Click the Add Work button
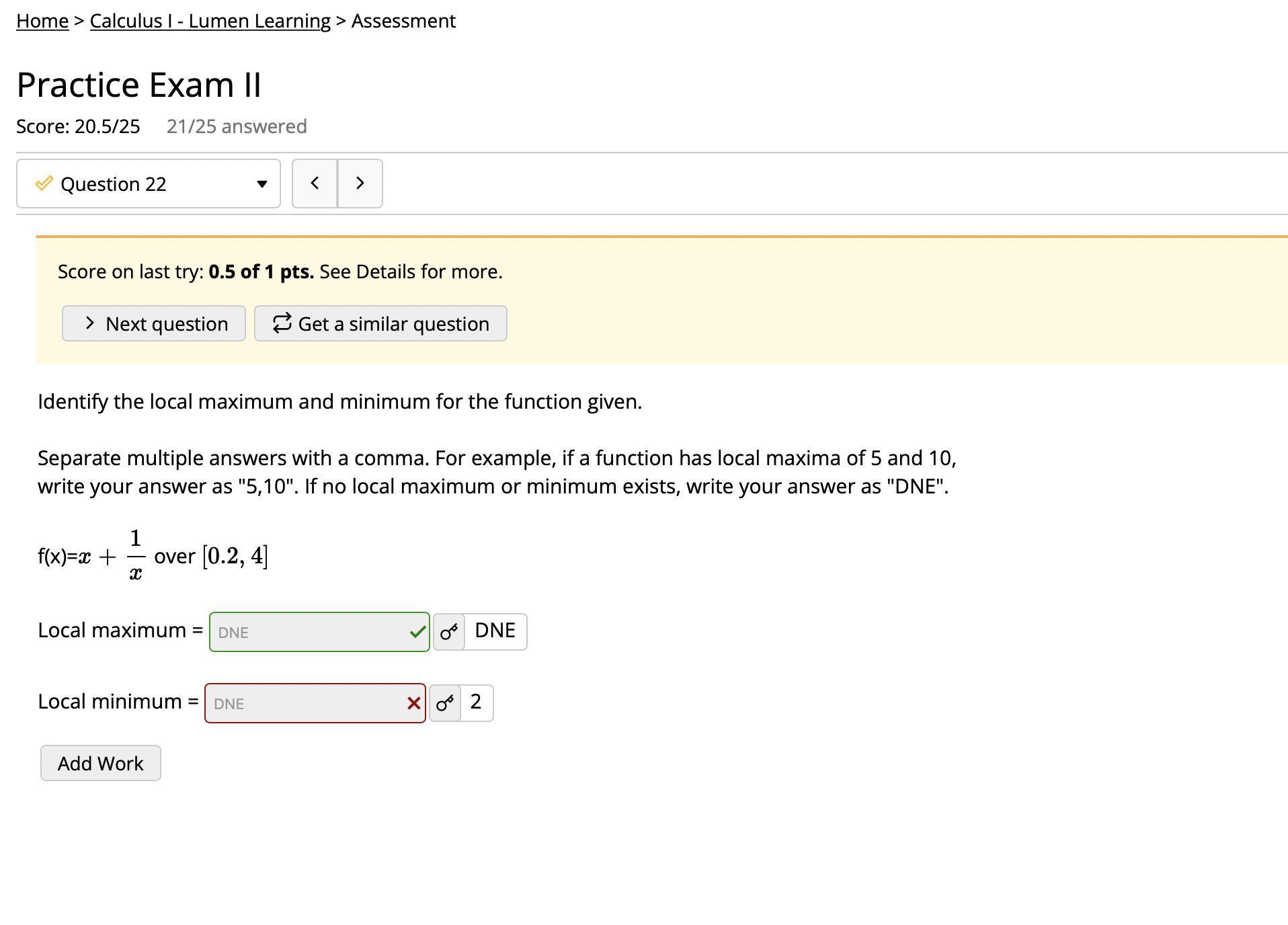Screen dimensions: 1288x925 100,763
